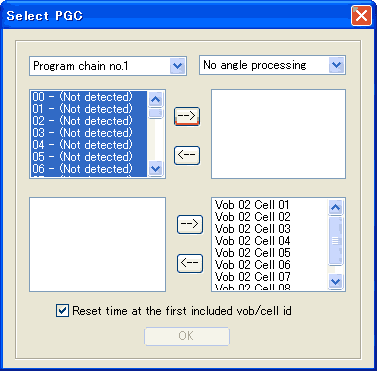Open the Program chain no.1 dropdown
This screenshot has height=371, width=377.
coord(178,66)
